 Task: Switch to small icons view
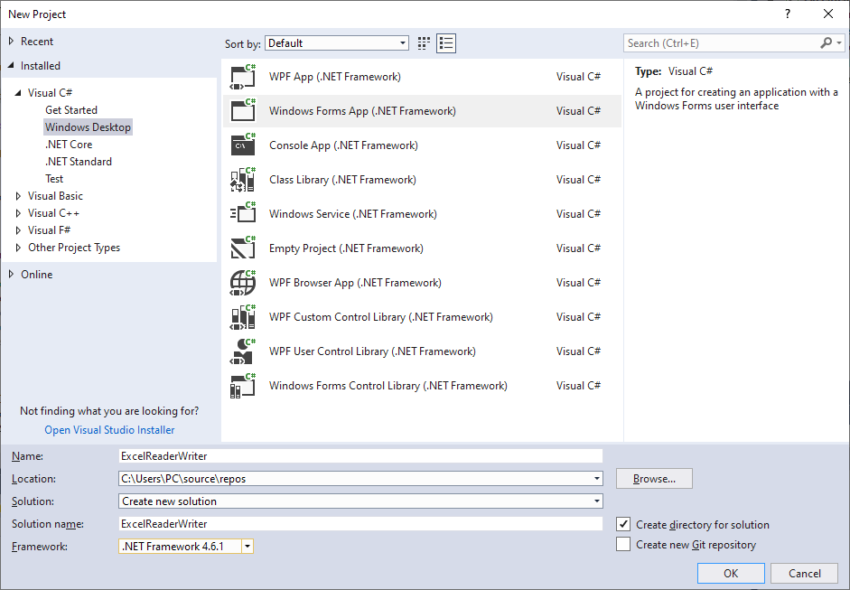(x=424, y=43)
